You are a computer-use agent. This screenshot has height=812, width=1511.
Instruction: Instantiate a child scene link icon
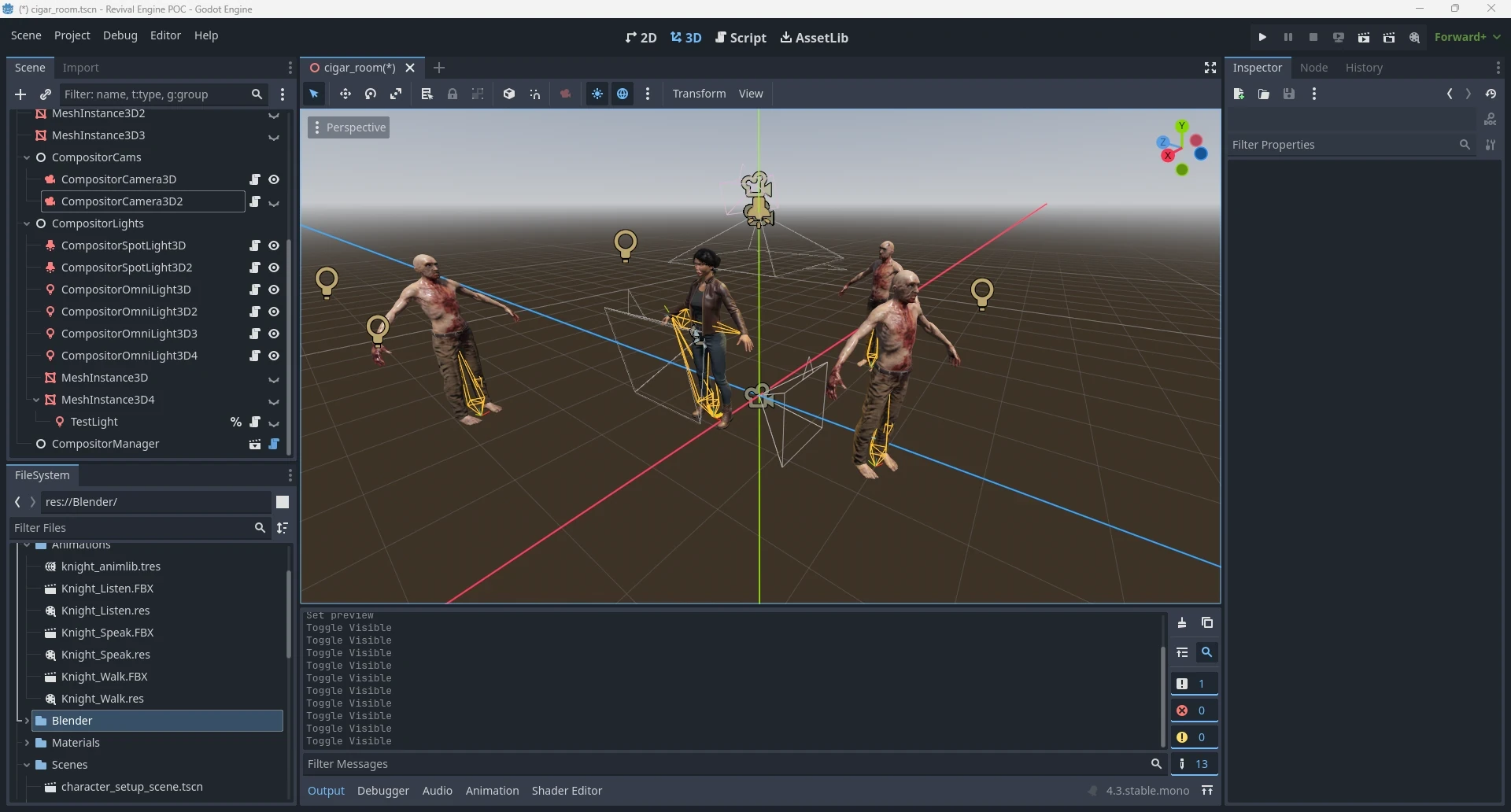tap(46, 94)
